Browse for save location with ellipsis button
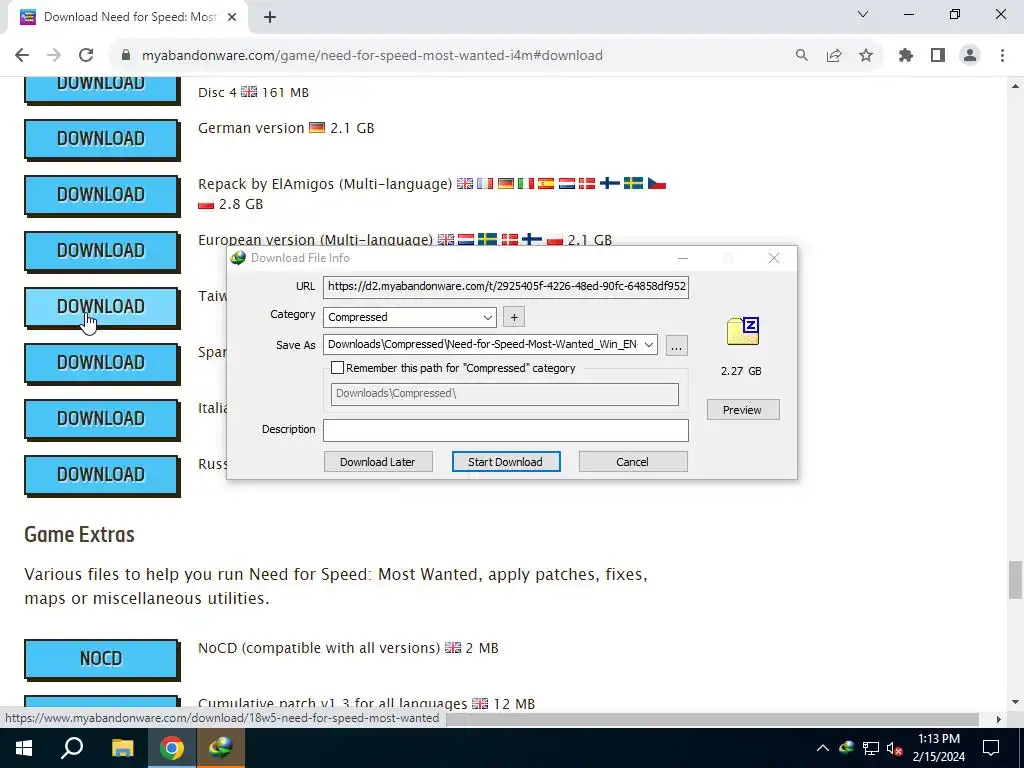The image size is (1024, 768). coord(677,345)
